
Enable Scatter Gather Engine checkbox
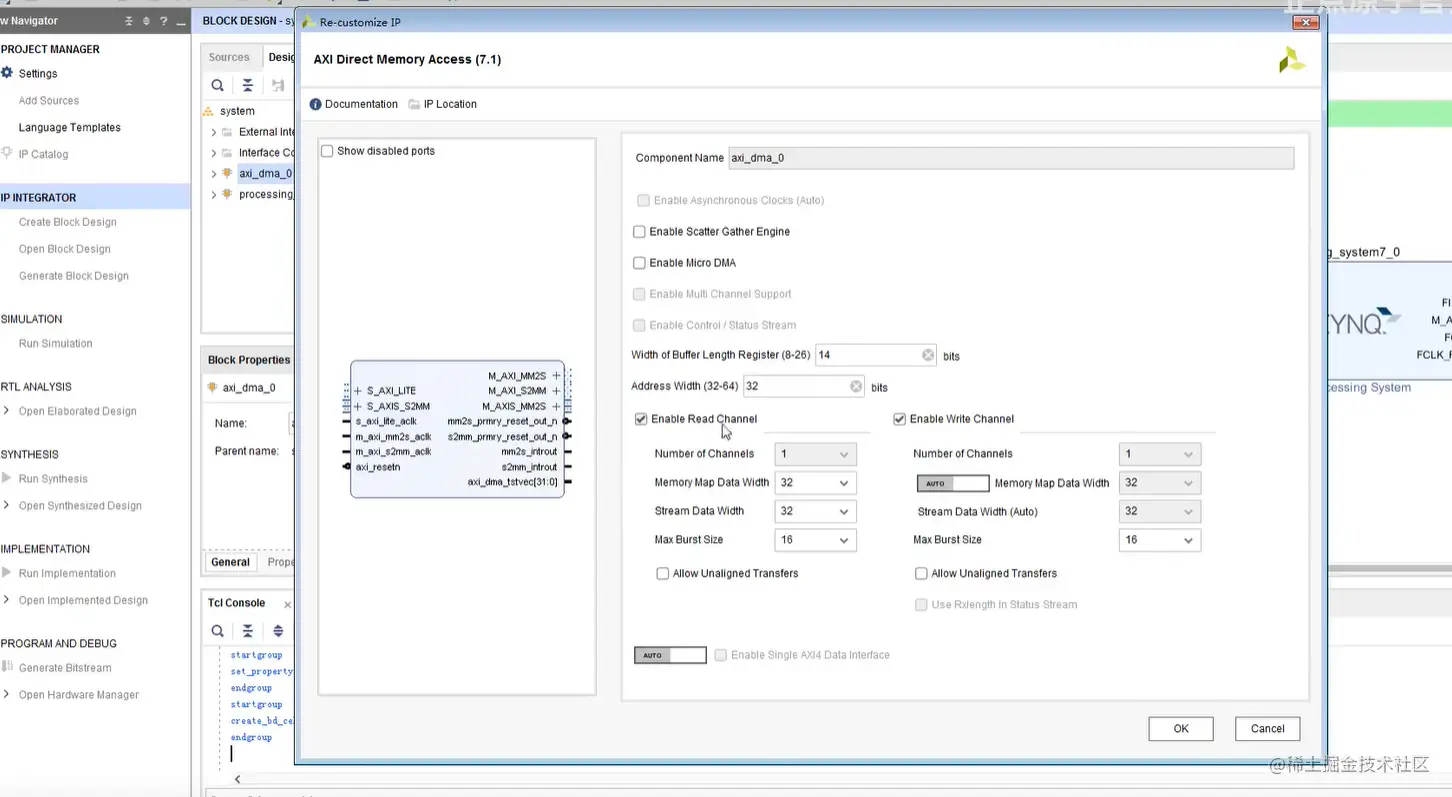639,231
